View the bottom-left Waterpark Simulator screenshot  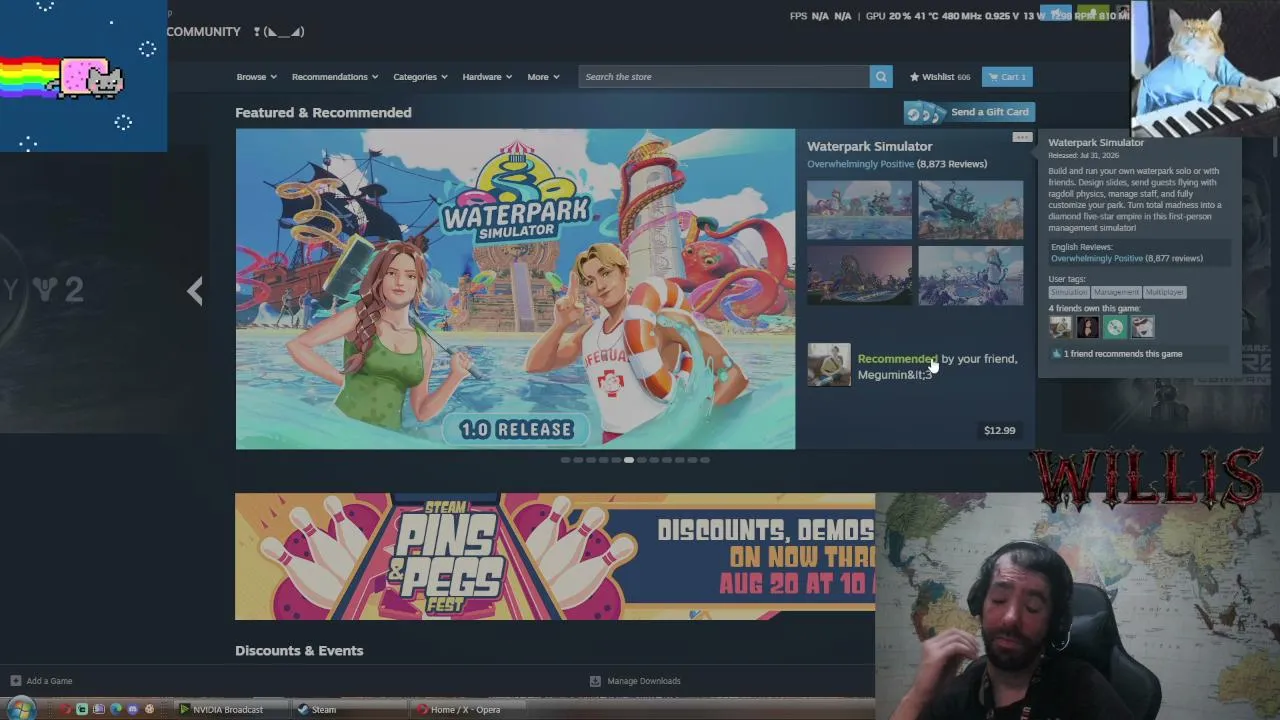tap(859, 275)
